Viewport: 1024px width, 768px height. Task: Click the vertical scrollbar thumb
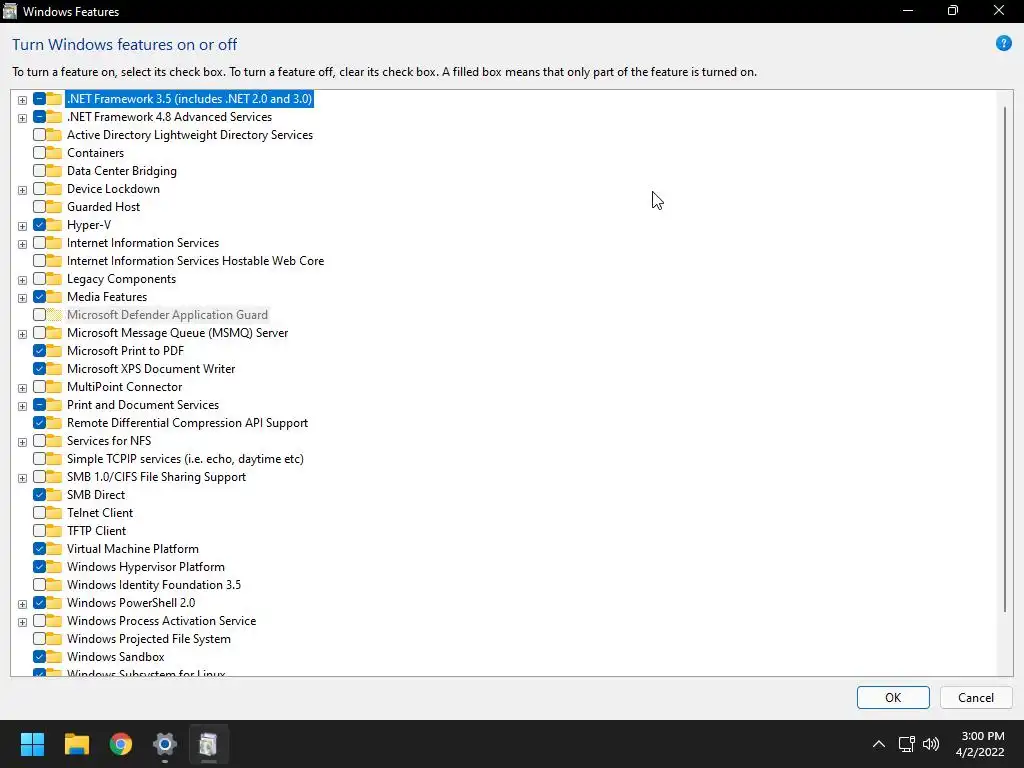[1005, 359]
